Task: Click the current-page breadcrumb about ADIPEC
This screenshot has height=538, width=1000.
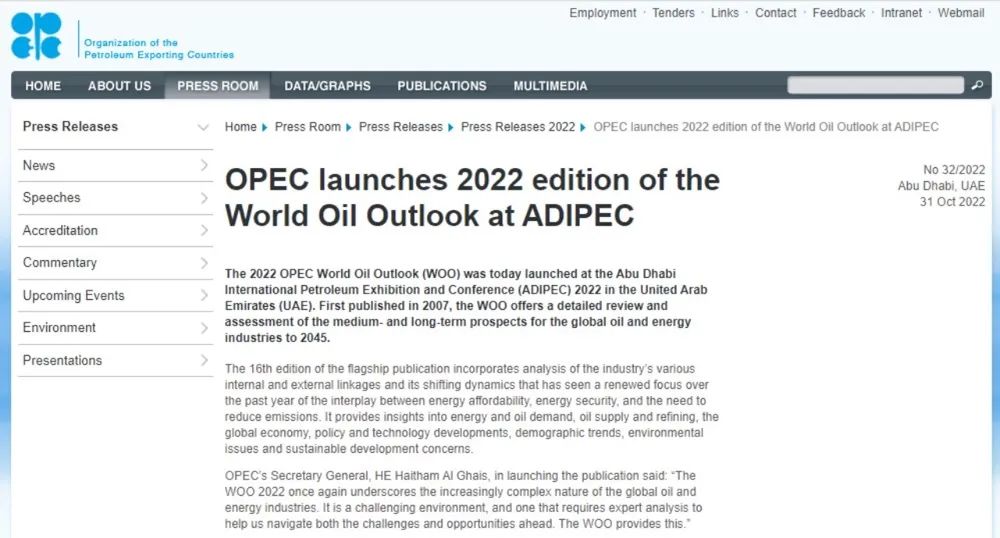Action: point(766,127)
